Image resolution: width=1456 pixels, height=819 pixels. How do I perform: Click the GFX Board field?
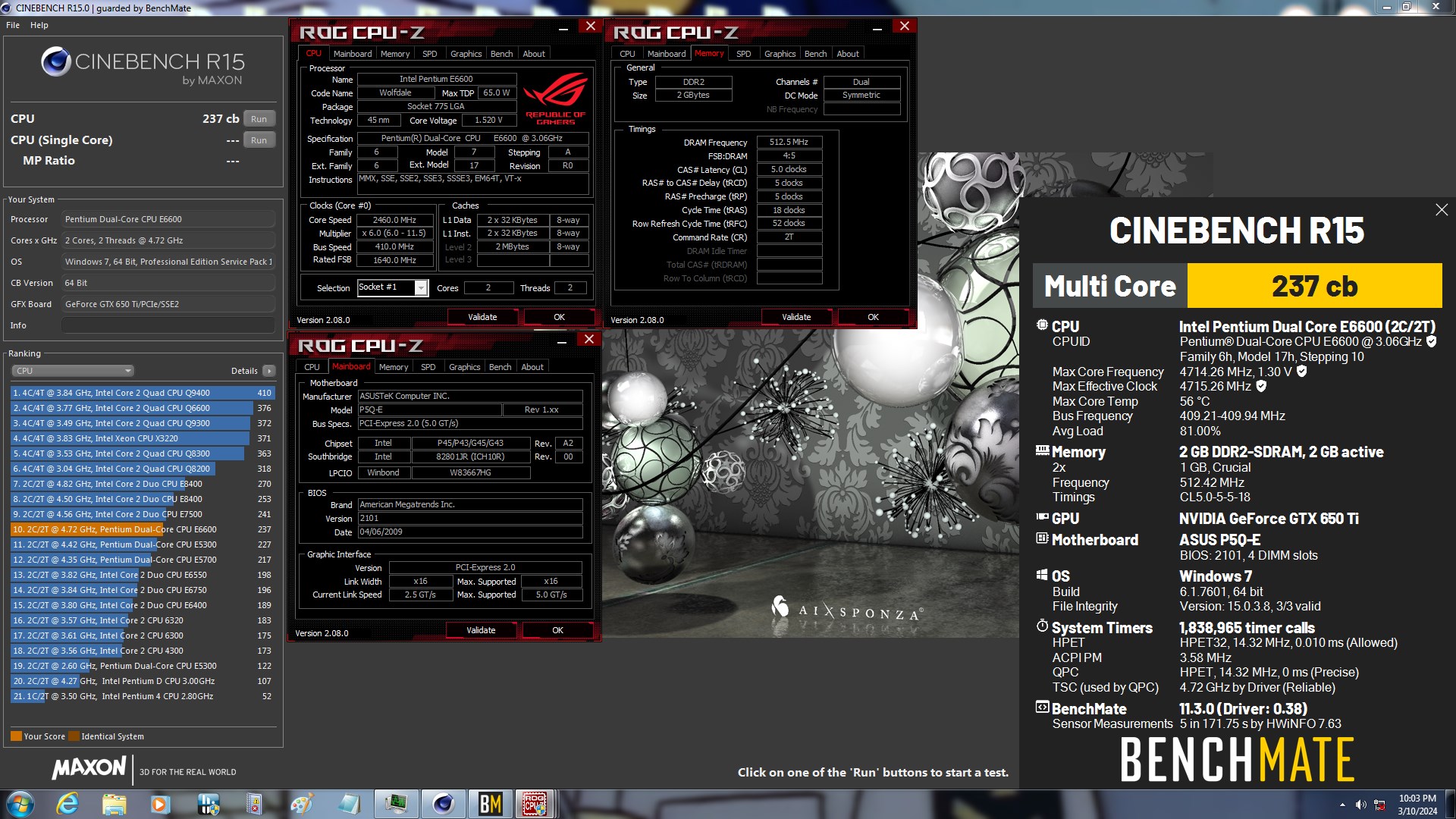[x=168, y=304]
